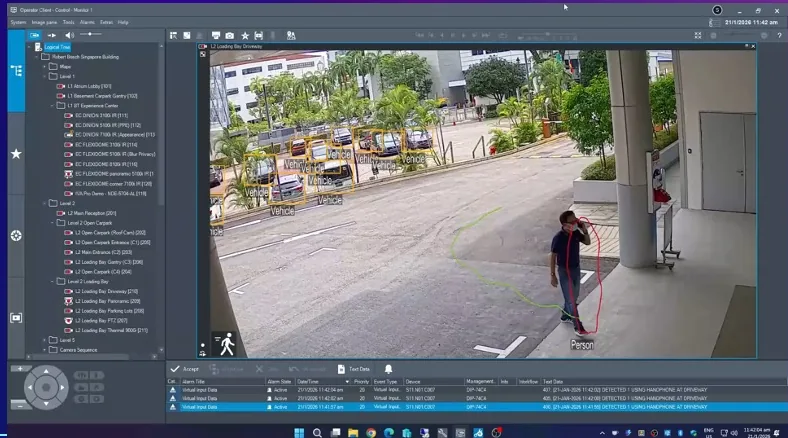
Task: Switch to playback mode arrow icon
Action: pos(52,35)
